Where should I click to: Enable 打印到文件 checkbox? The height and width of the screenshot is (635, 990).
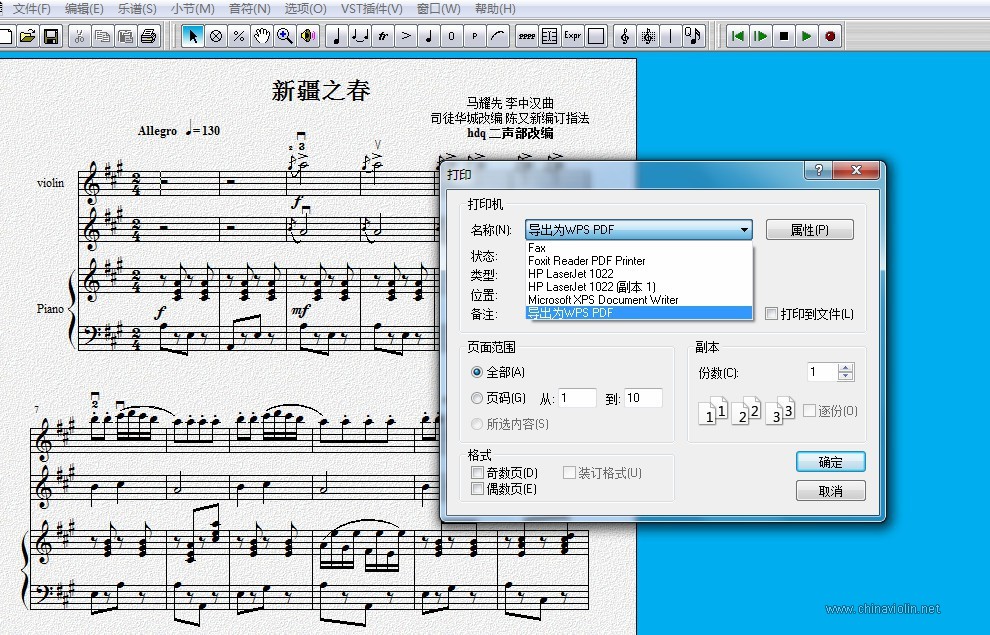[771, 314]
